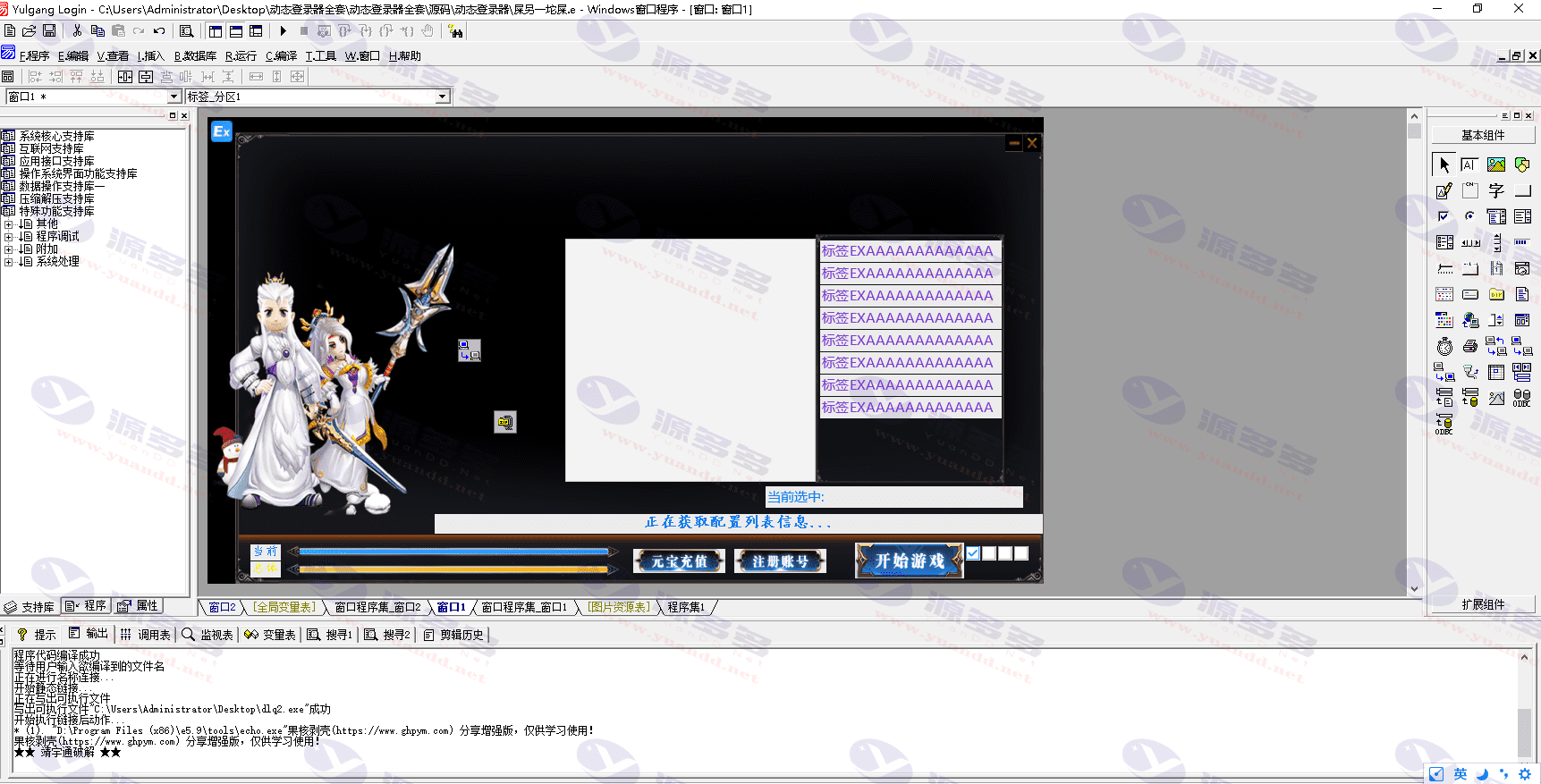Click the 注册账号 button on form

[780, 561]
